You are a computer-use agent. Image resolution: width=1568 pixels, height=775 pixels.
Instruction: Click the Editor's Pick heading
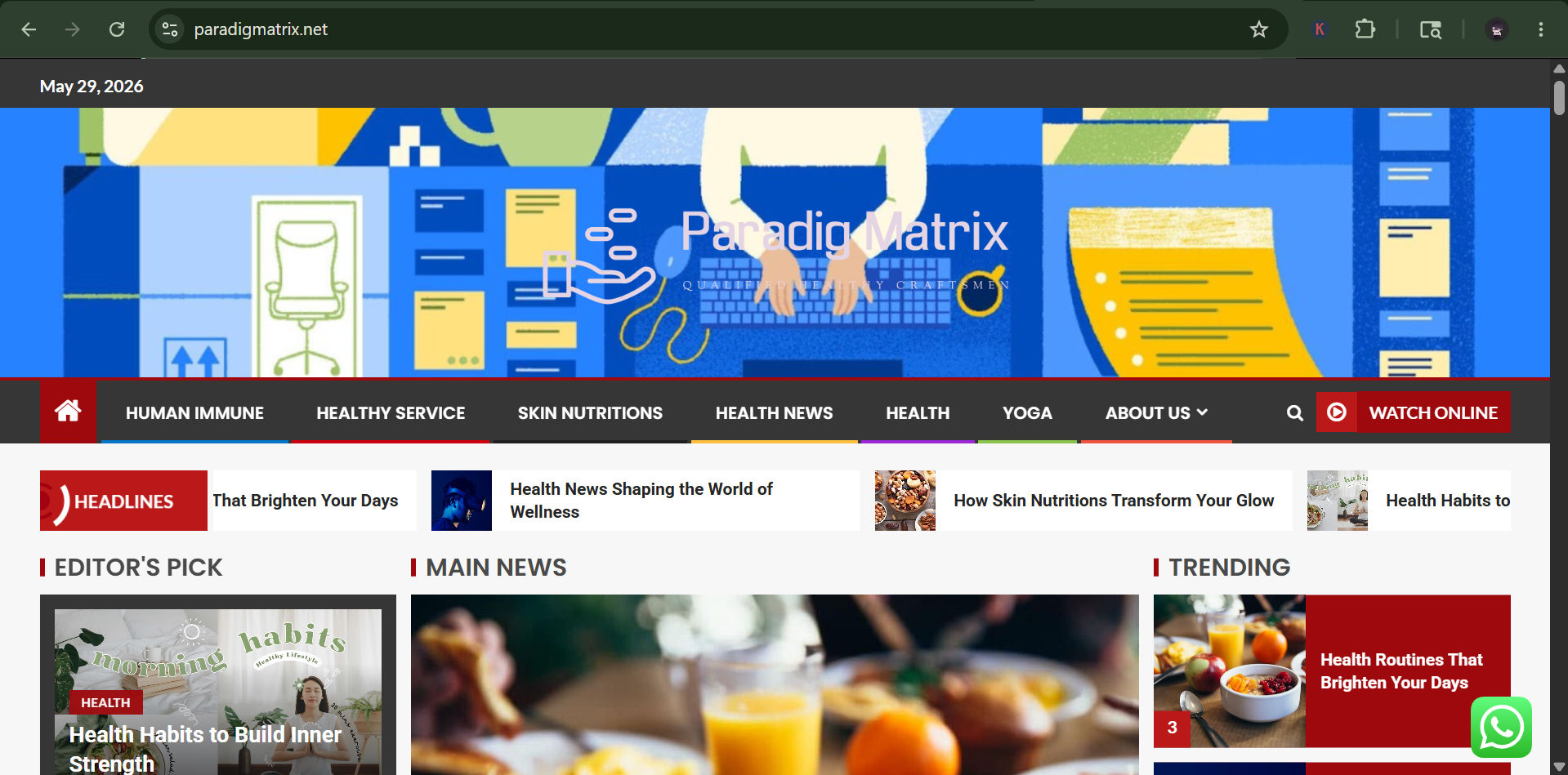pos(138,568)
